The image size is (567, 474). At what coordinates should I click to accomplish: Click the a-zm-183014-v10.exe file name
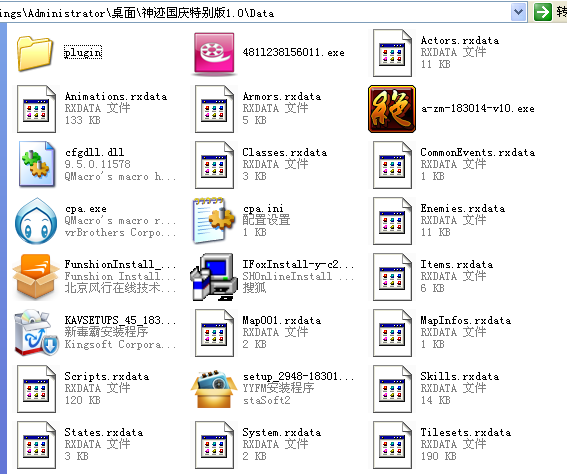coord(478,108)
